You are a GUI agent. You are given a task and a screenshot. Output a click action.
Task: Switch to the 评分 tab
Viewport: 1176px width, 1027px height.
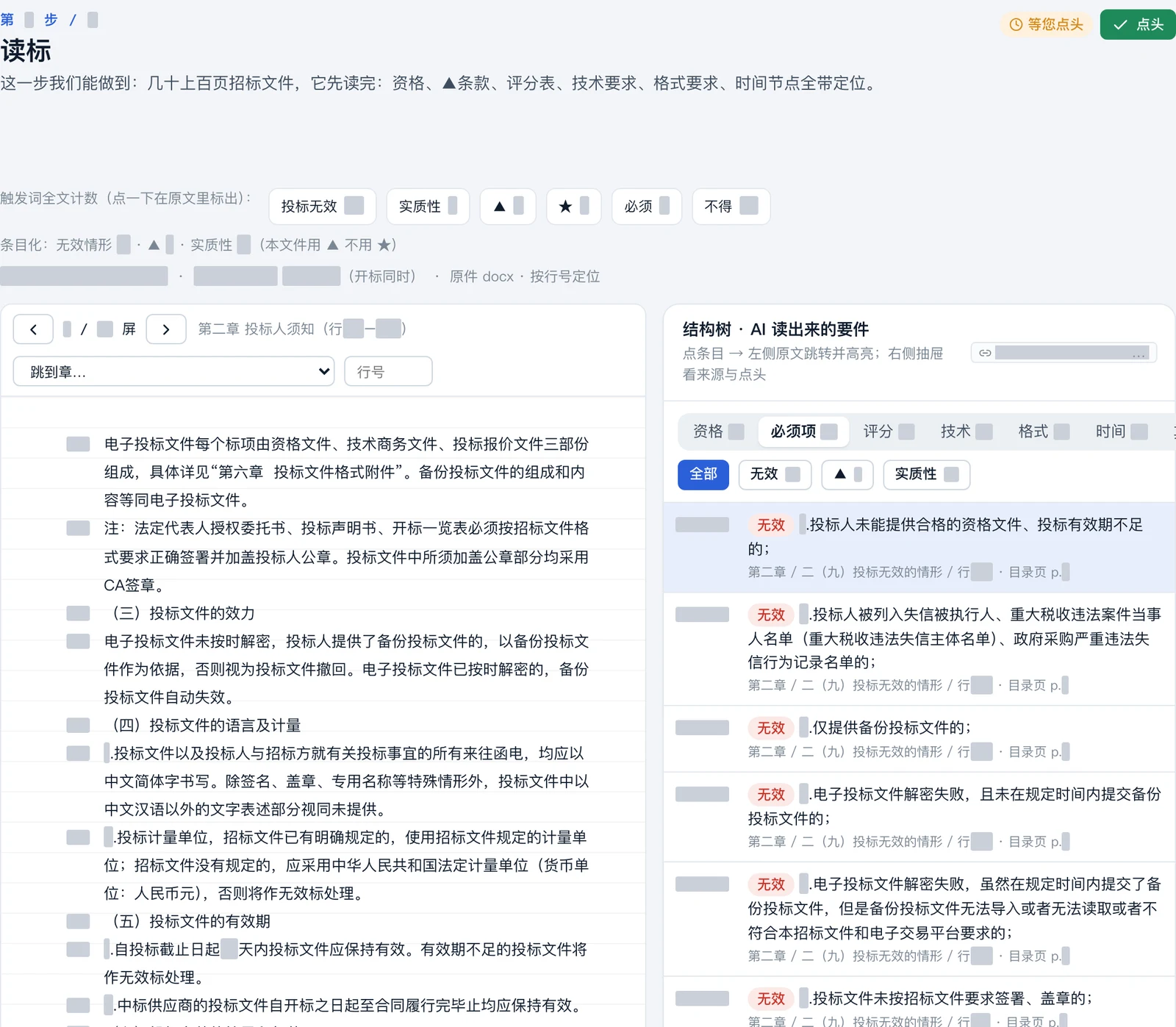[888, 432]
